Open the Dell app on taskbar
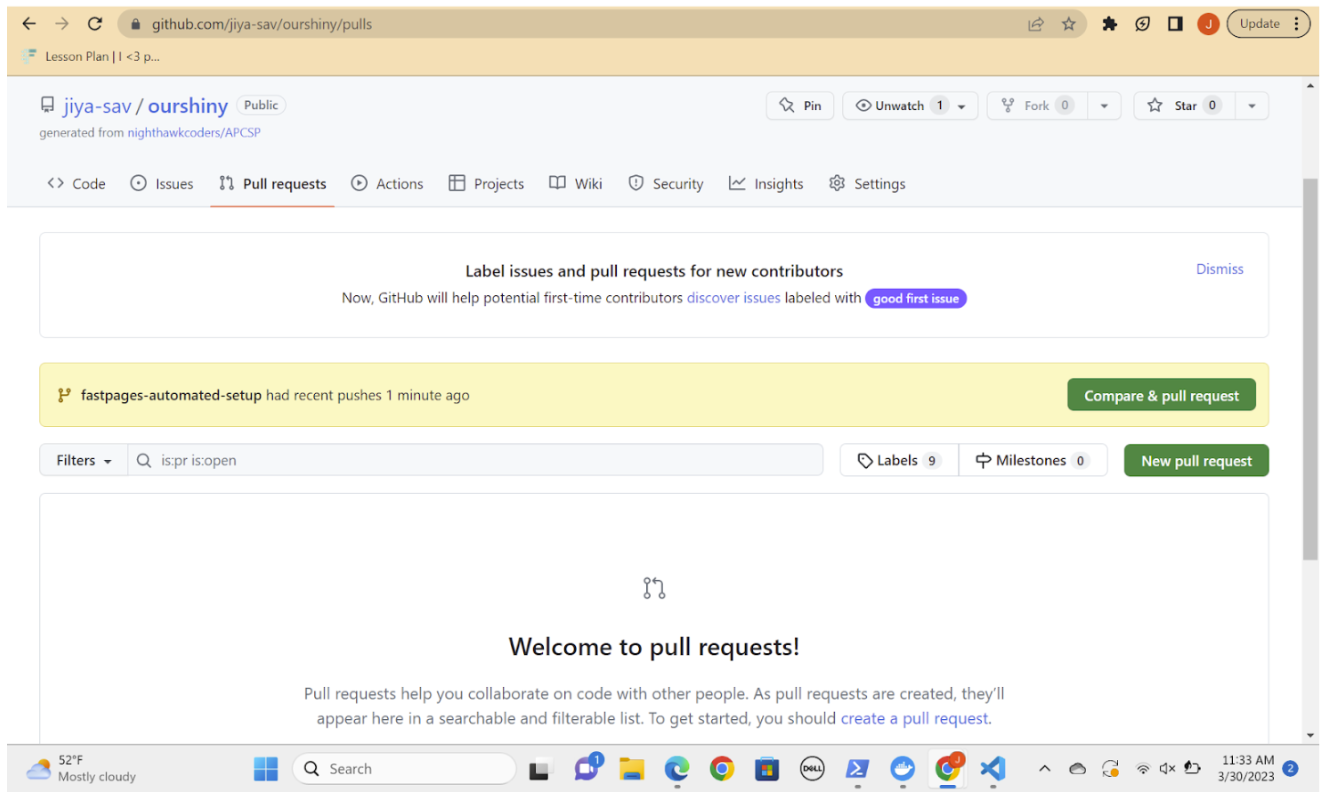Viewport: 1324px width, 793px height. [812, 769]
